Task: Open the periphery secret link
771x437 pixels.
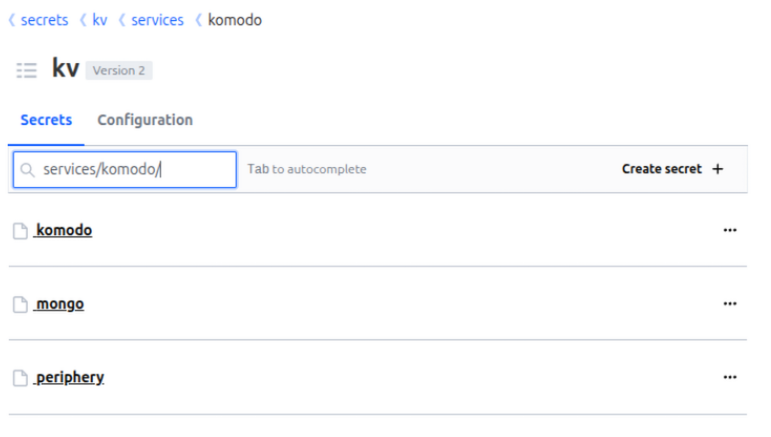Action: pyautogui.click(x=70, y=377)
